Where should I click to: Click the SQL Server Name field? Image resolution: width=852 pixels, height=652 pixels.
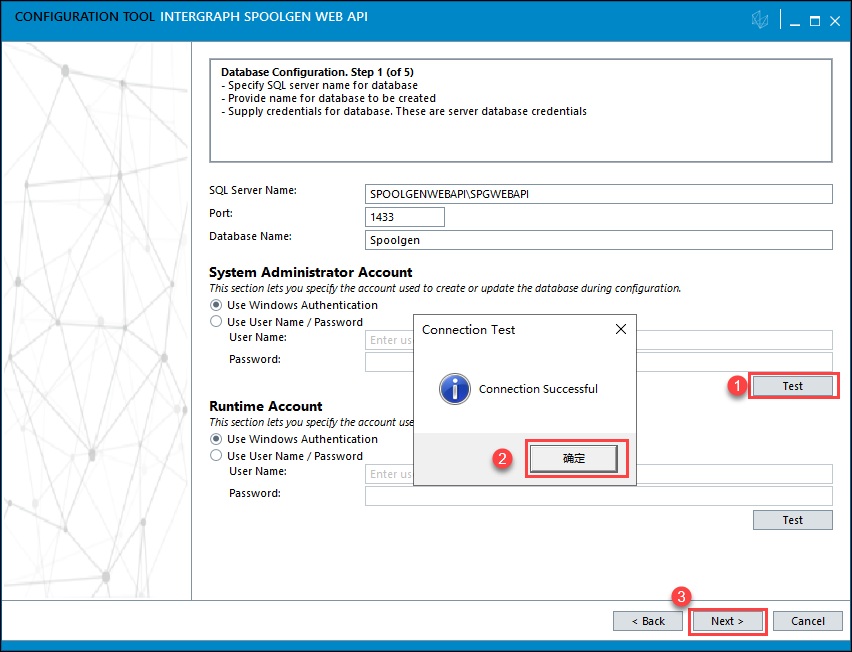click(598, 194)
